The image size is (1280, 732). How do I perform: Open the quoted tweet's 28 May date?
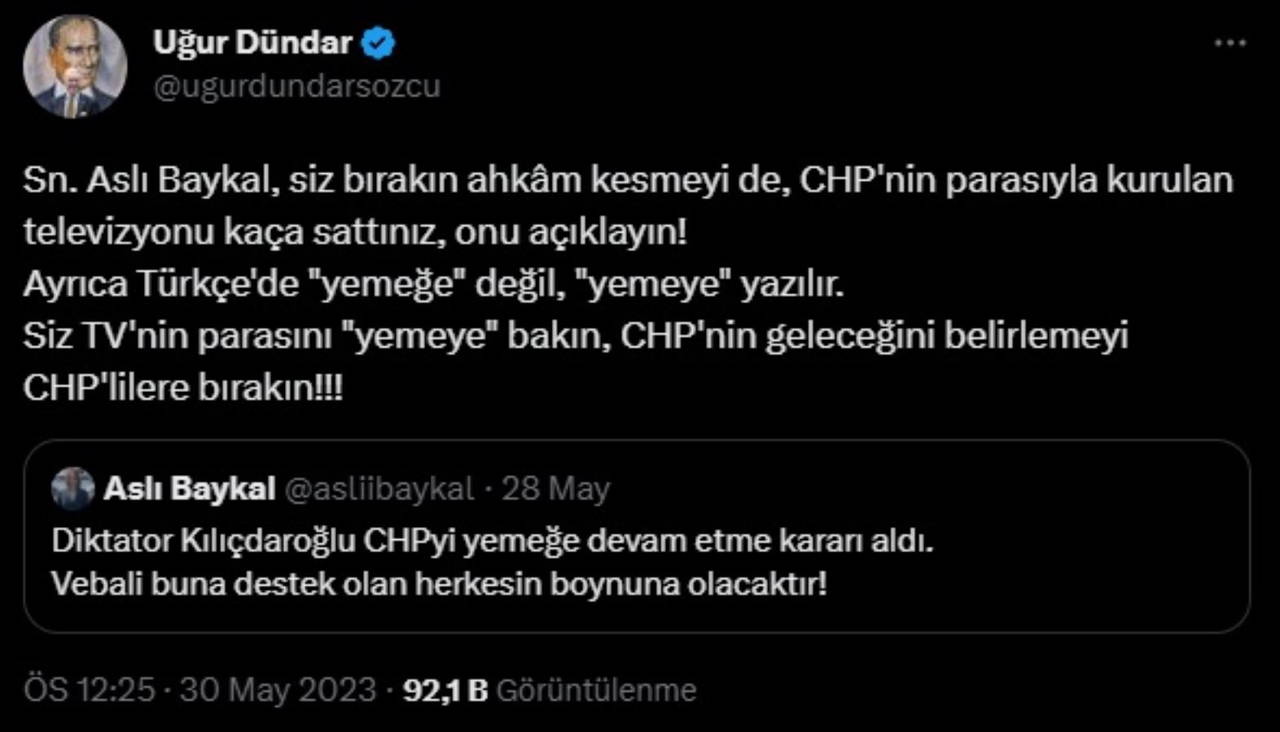(x=556, y=489)
